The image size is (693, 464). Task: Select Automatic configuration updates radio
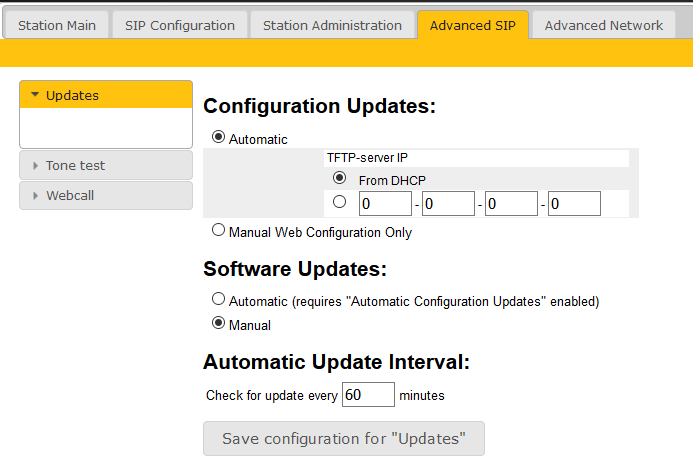point(219,138)
